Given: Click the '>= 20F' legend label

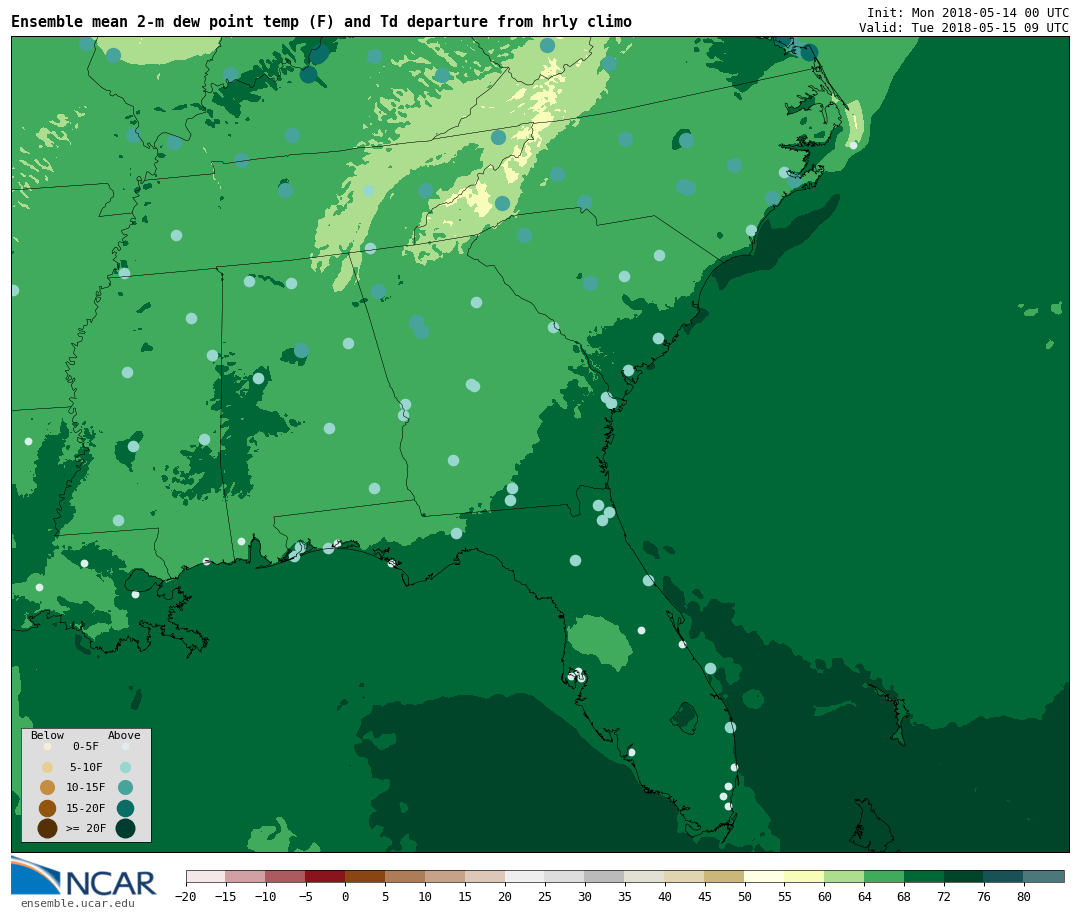Looking at the screenshot, I should [86, 828].
